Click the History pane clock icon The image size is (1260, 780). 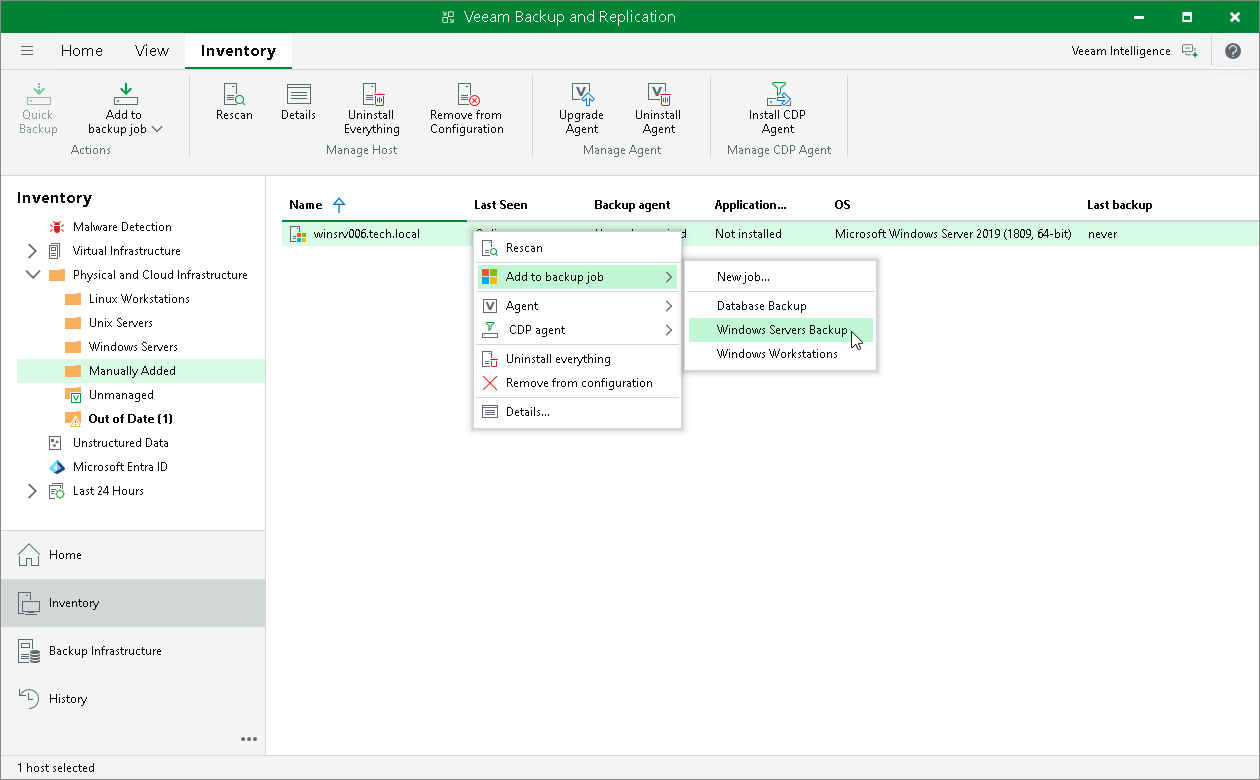coord(30,699)
